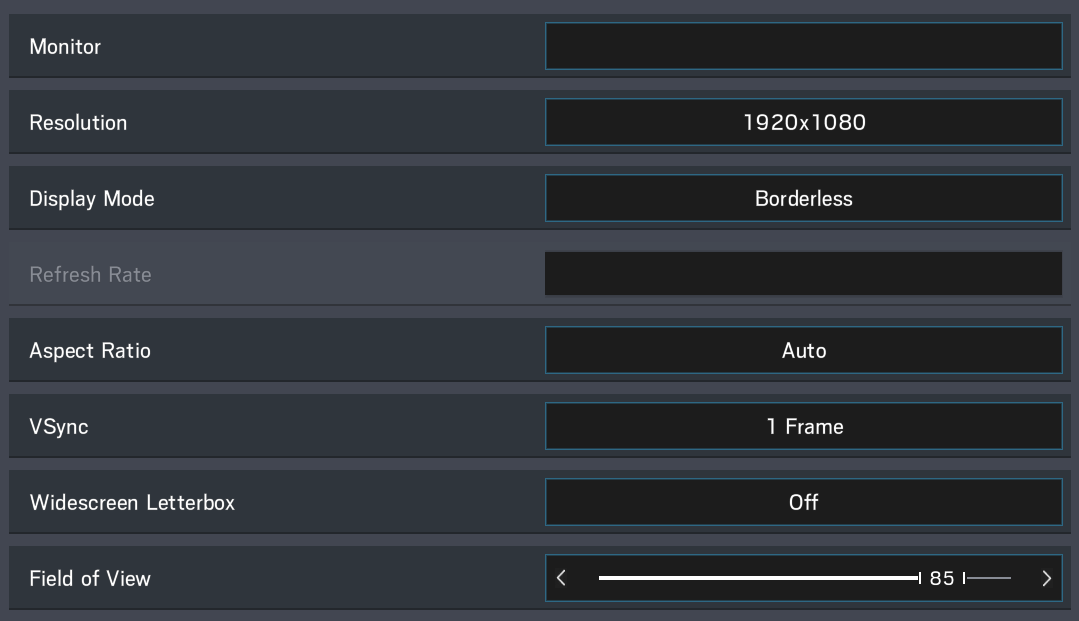Toggle Widescreen Letterbox from Off
Viewport: 1079px width, 621px height.
[803, 503]
